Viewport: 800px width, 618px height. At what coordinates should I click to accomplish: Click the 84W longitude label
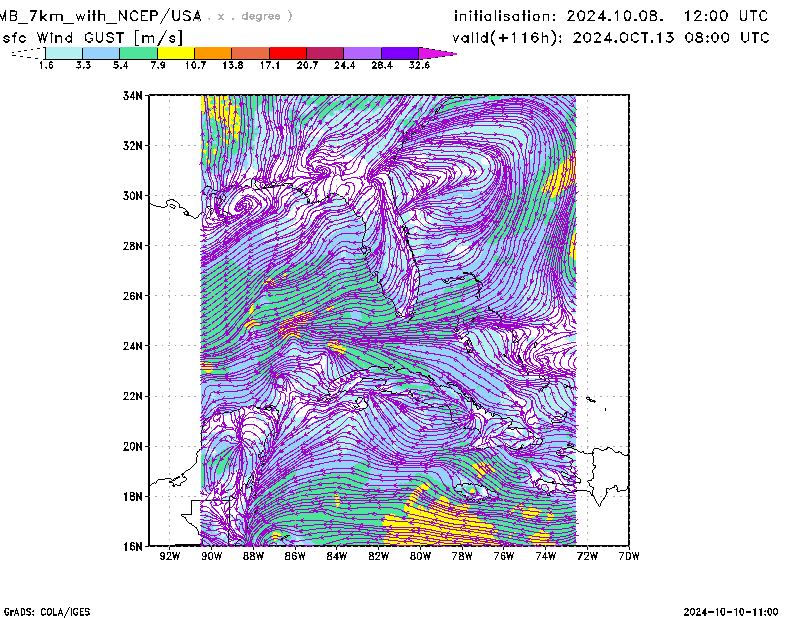click(337, 556)
